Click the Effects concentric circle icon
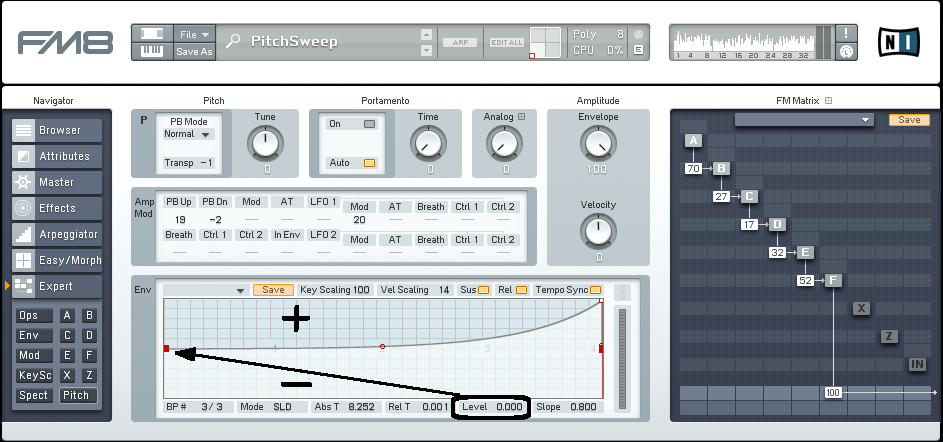This screenshot has width=943, height=442. pos(23,208)
